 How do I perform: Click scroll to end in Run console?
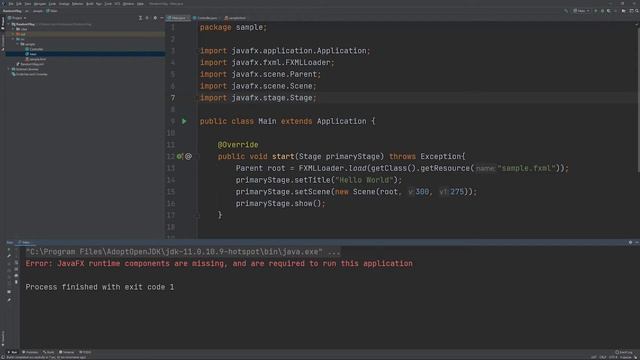[16, 269]
